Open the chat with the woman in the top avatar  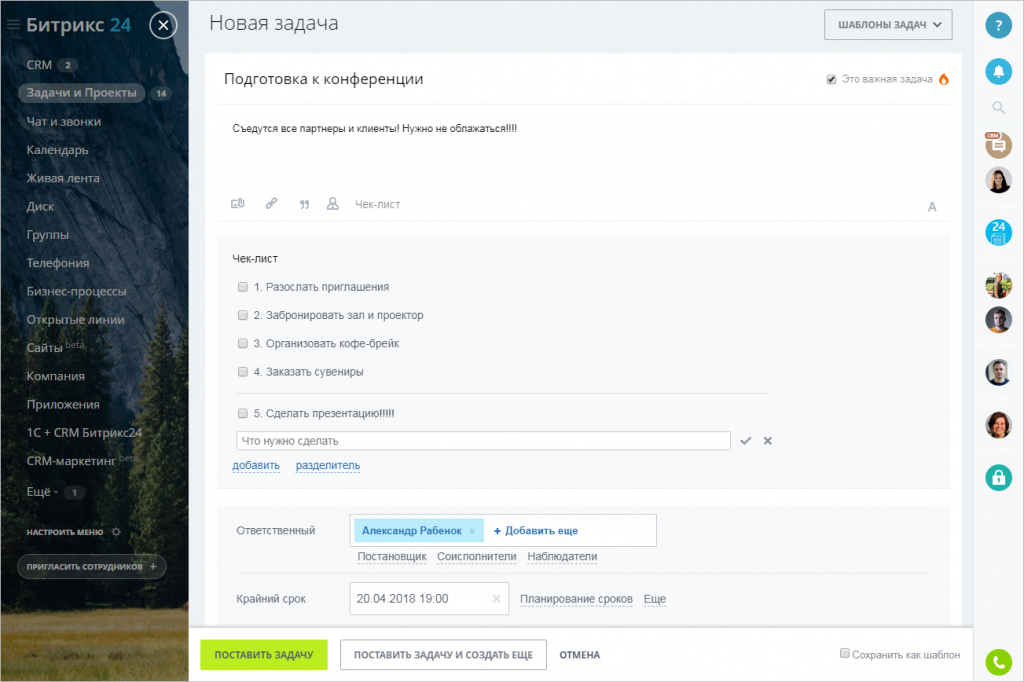coord(998,180)
